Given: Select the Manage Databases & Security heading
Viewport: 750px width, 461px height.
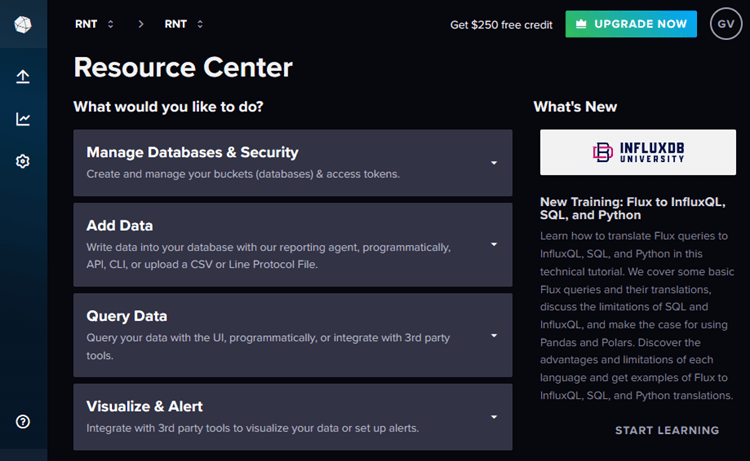Looking at the screenshot, I should click(x=192, y=153).
